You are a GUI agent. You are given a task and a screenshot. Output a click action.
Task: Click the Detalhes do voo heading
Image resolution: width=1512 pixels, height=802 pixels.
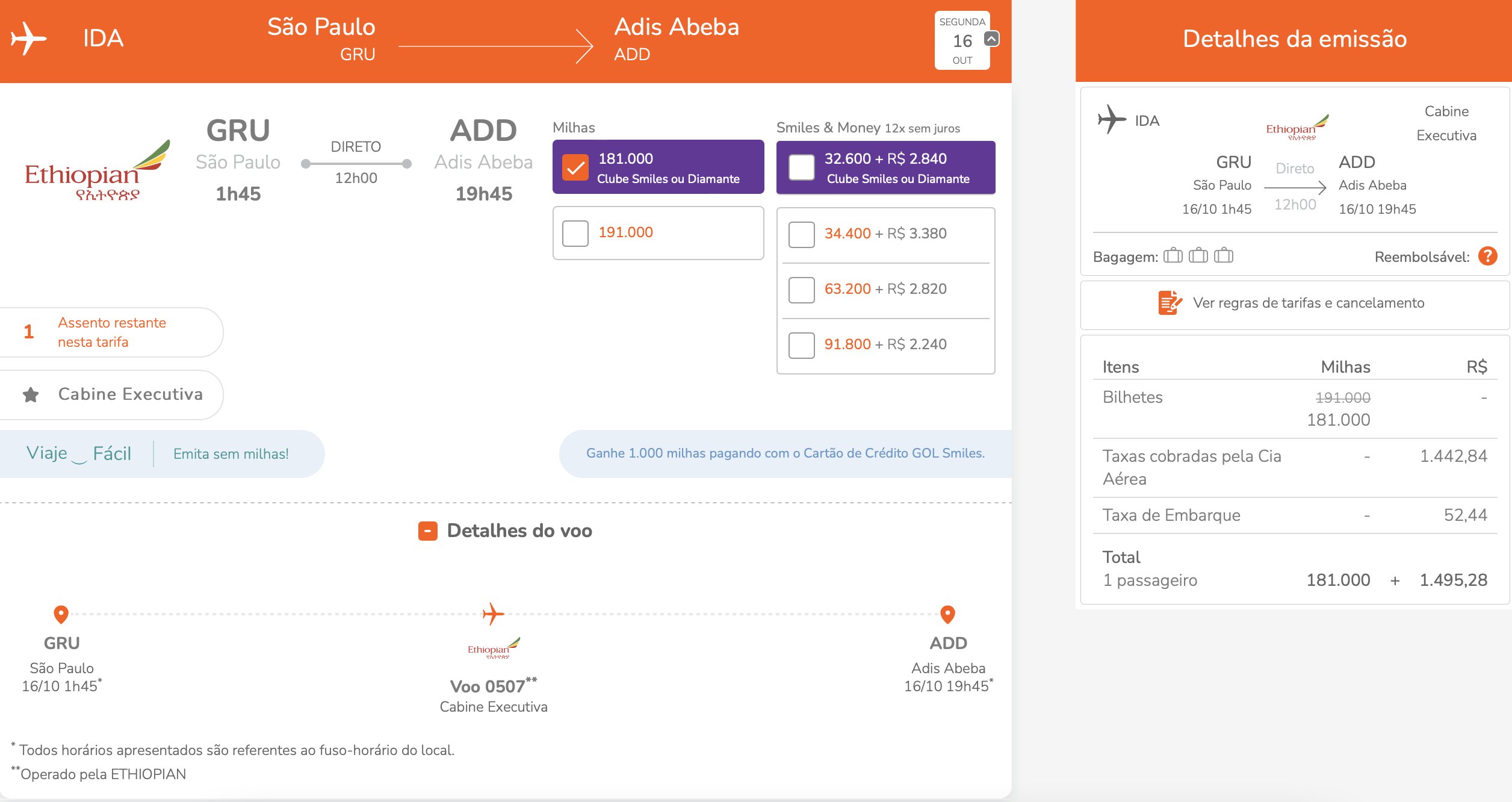[519, 530]
